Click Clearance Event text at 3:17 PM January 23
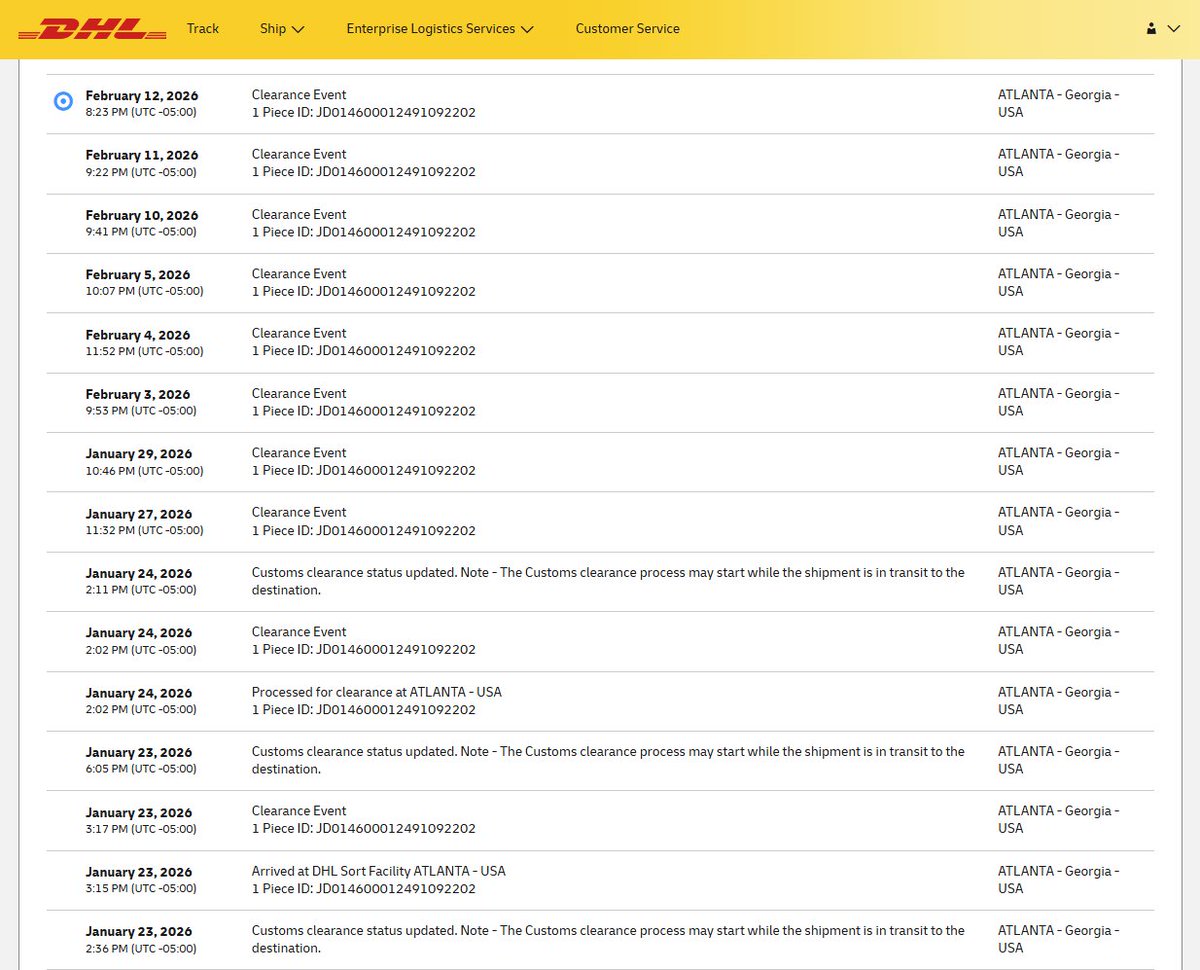The image size is (1200, 970). coord(299,811)
